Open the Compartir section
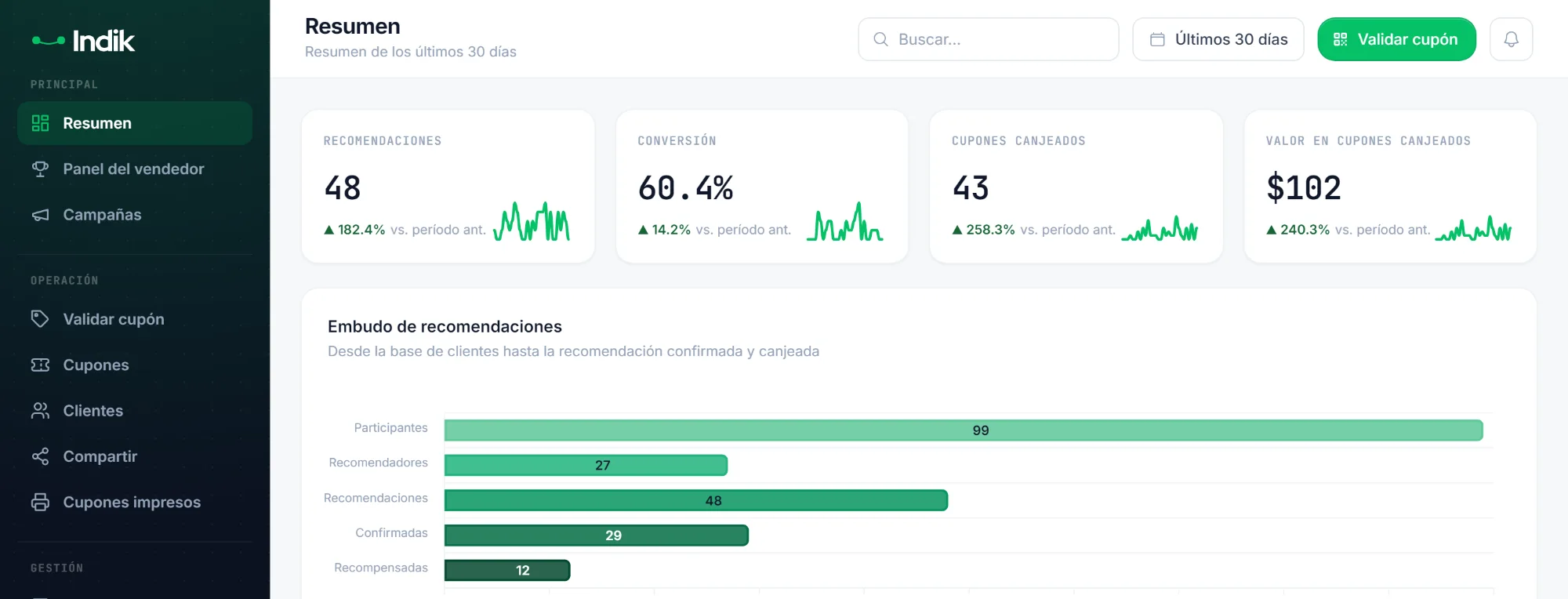1568x599 pixels. (135, 456)
